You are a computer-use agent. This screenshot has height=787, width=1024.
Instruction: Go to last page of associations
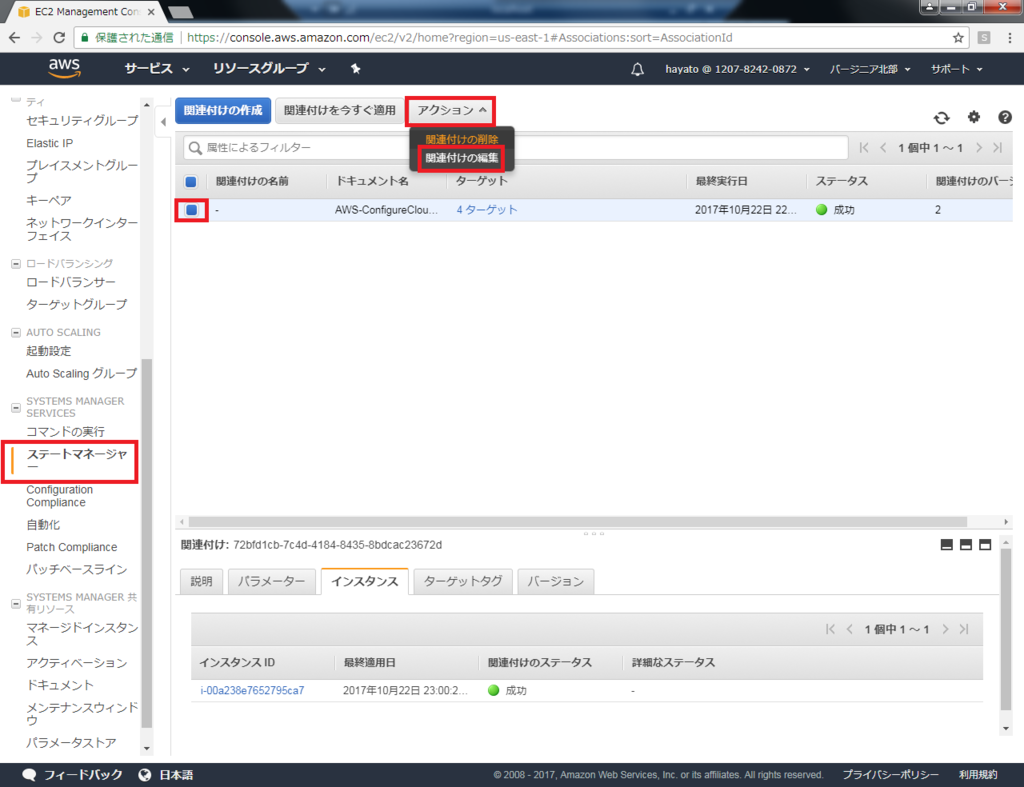click(998, 148)
